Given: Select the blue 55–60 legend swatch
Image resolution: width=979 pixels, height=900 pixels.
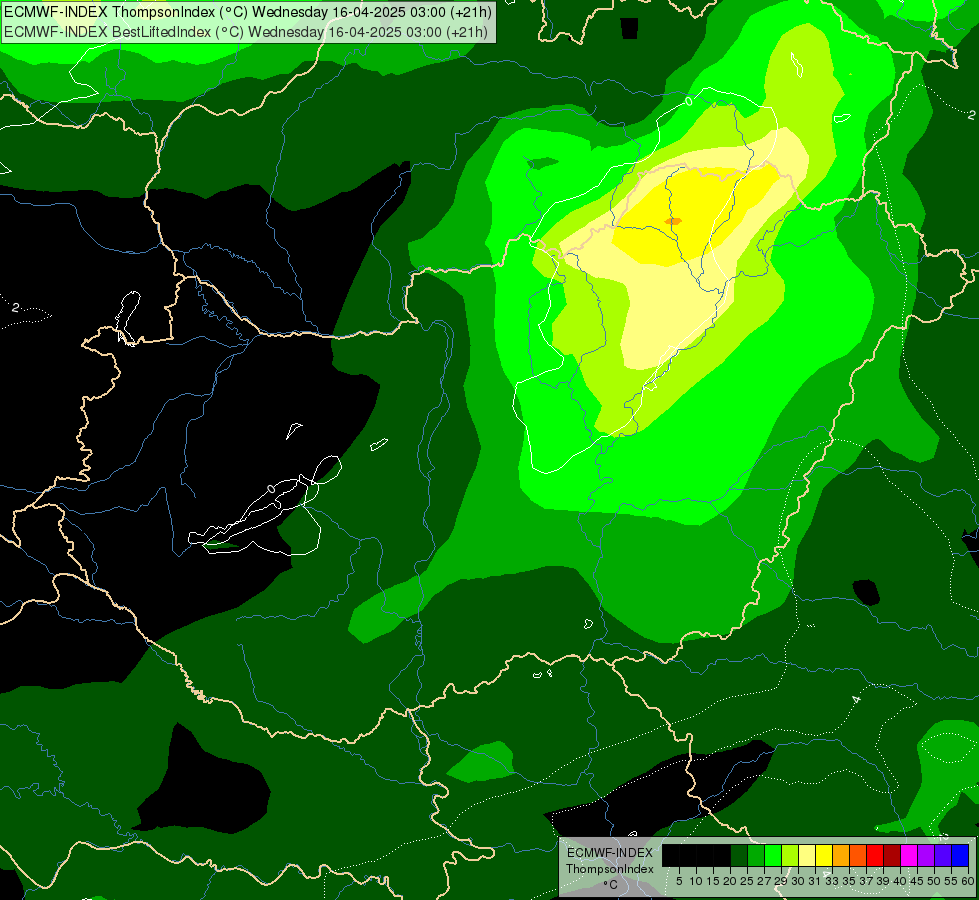Looking at the screenshot, I should click(x=960, y=855).
